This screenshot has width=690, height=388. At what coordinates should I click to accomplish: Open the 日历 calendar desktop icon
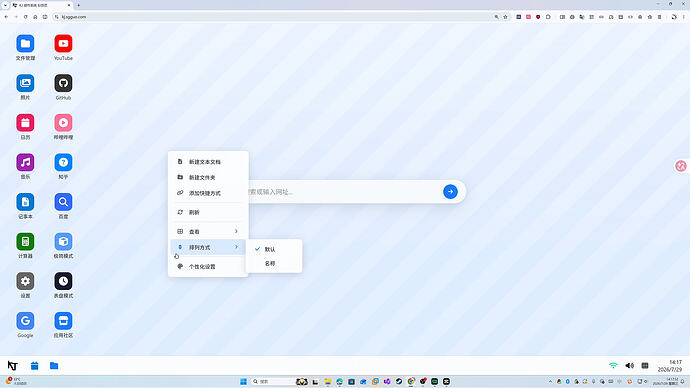26,123
